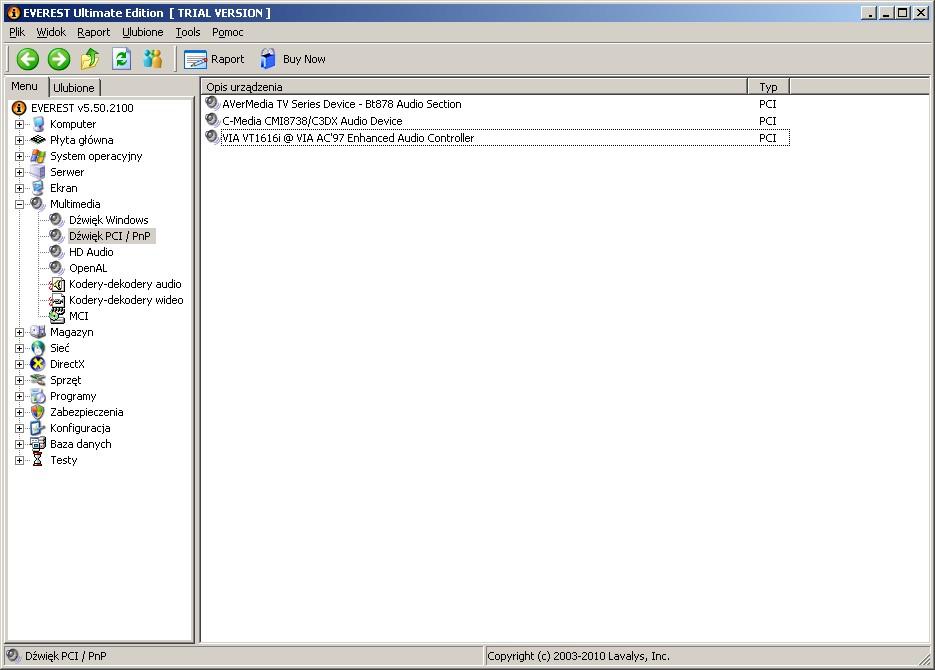Click Copyright Lavalys status bar text
The height and width of the screenshot is (670, 935).
tap(578, 656)
